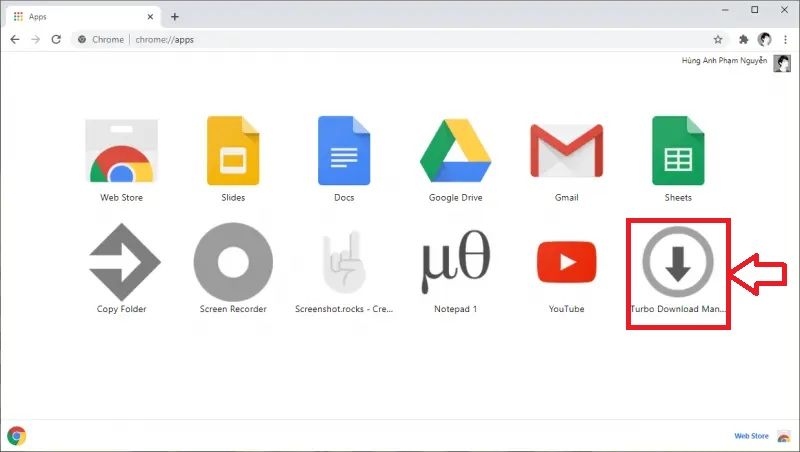Go back to the previous page
The image size is (800, 452).
15,39
